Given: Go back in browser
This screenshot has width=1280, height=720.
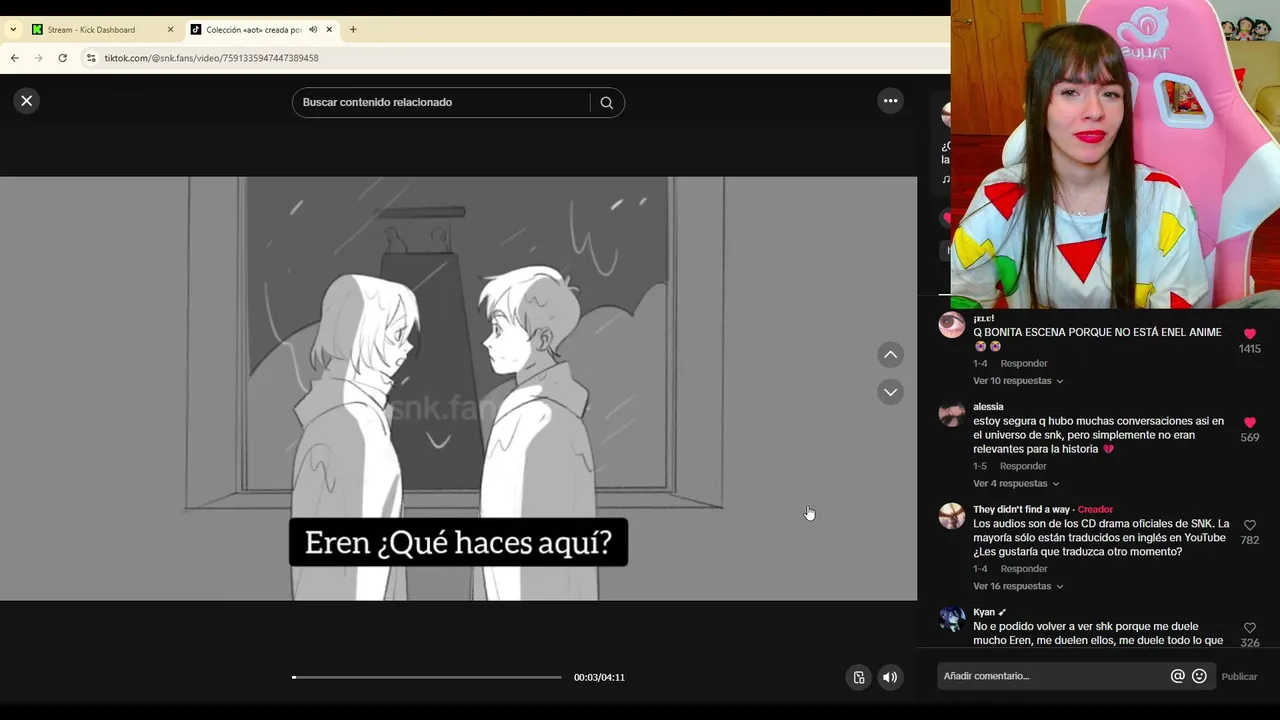Looking at the screenshot, I should click(14, 58).
